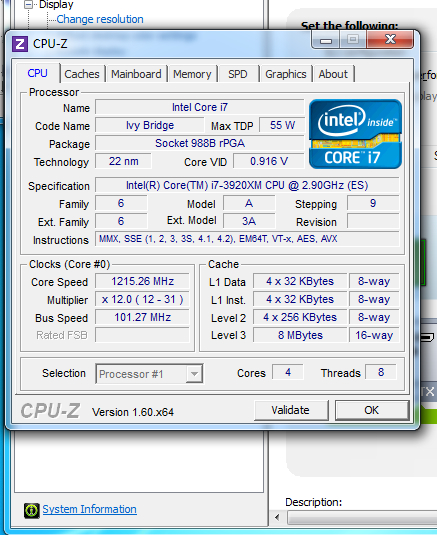
Task: Show the About tab
Action: (333, 74)
